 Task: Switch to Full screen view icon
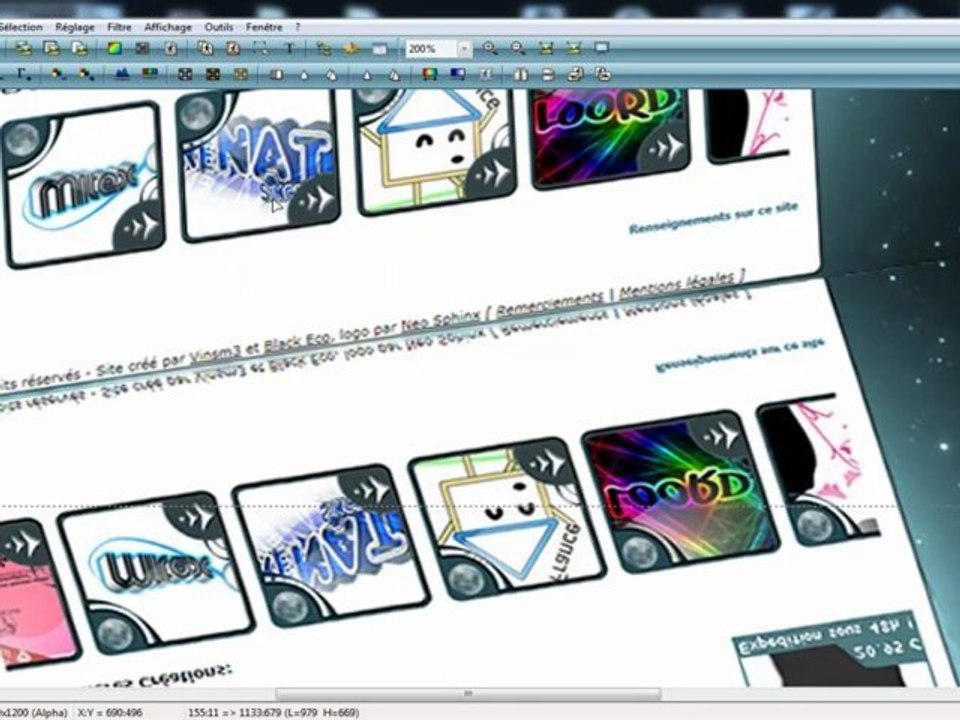point(602,48)
